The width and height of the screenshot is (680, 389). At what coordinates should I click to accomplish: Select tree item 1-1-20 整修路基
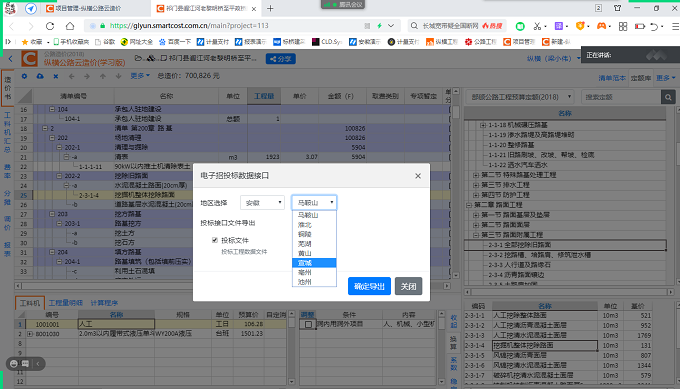[x=511, y=145]
